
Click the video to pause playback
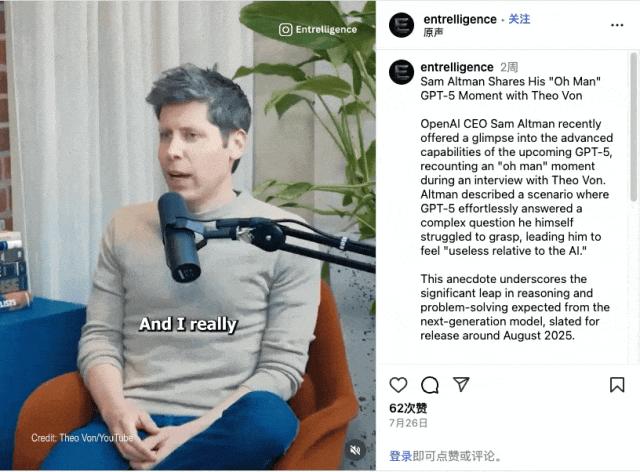pos(188,235)
